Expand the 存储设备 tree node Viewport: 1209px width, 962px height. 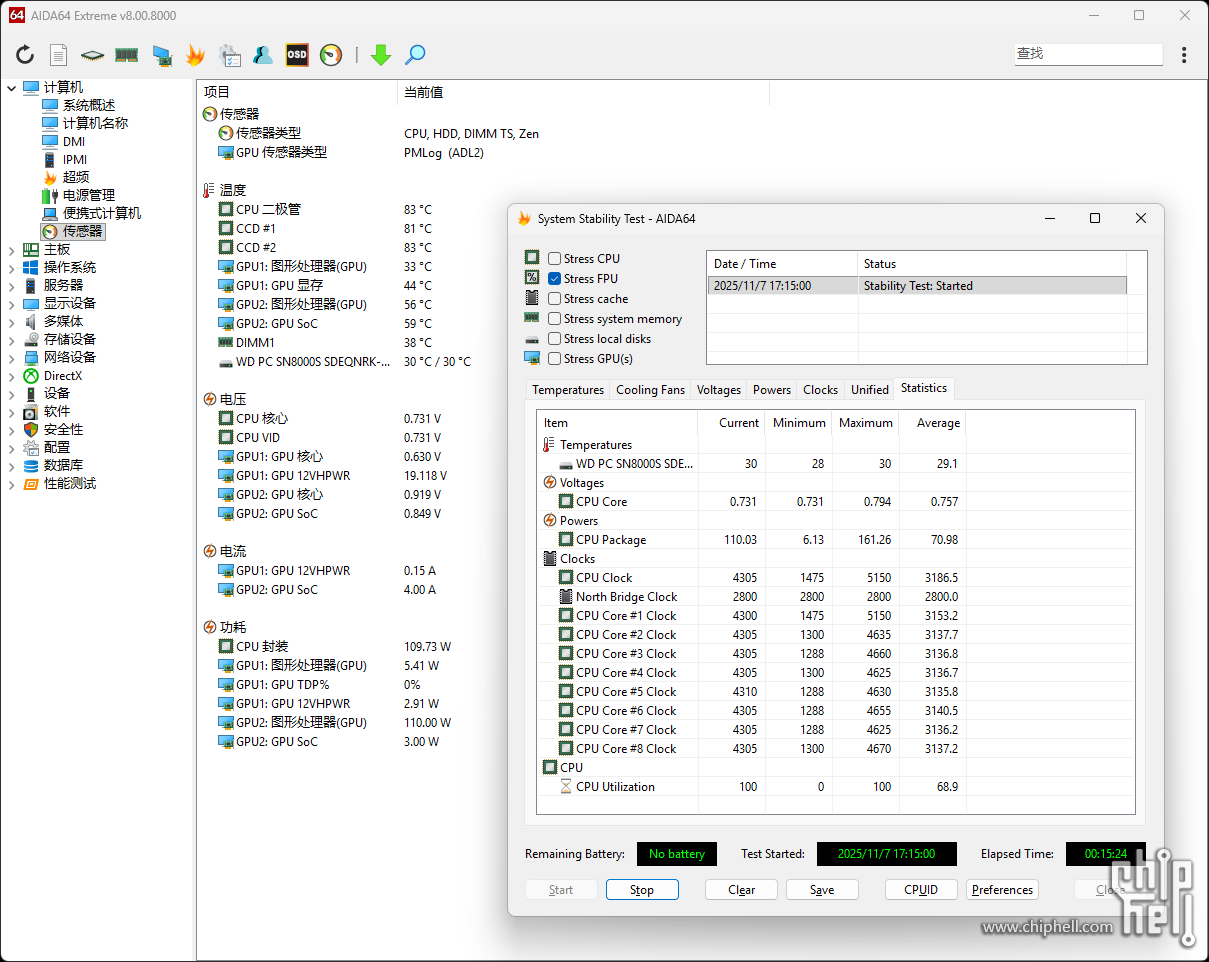point(11,340)
